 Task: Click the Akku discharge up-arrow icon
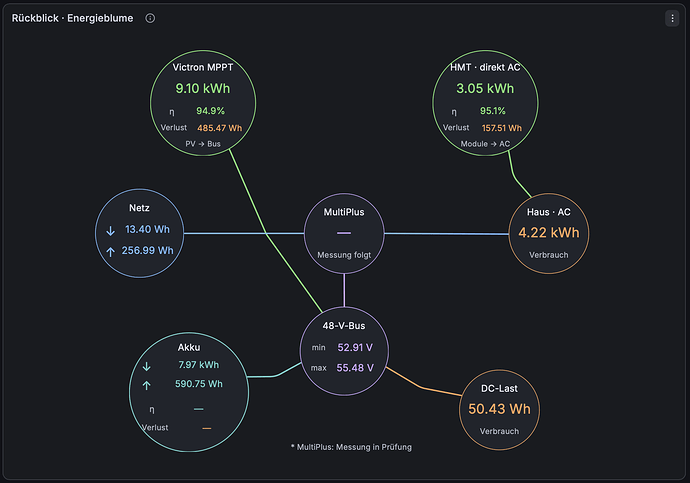point(147,385)
